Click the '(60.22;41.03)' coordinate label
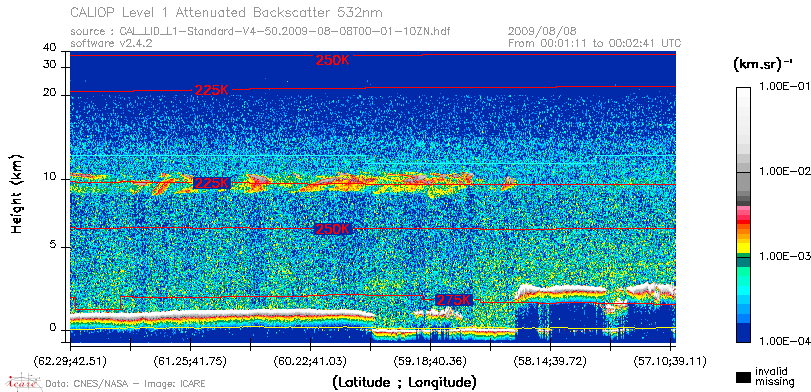This screenshot has height=392, width=811. click(x=310, y=361)
